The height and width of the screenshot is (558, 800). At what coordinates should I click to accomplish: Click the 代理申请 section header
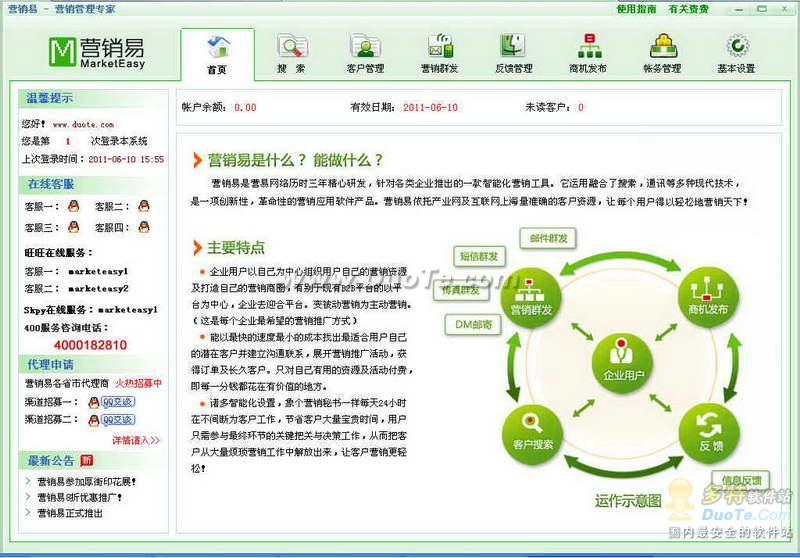(51, 365)
